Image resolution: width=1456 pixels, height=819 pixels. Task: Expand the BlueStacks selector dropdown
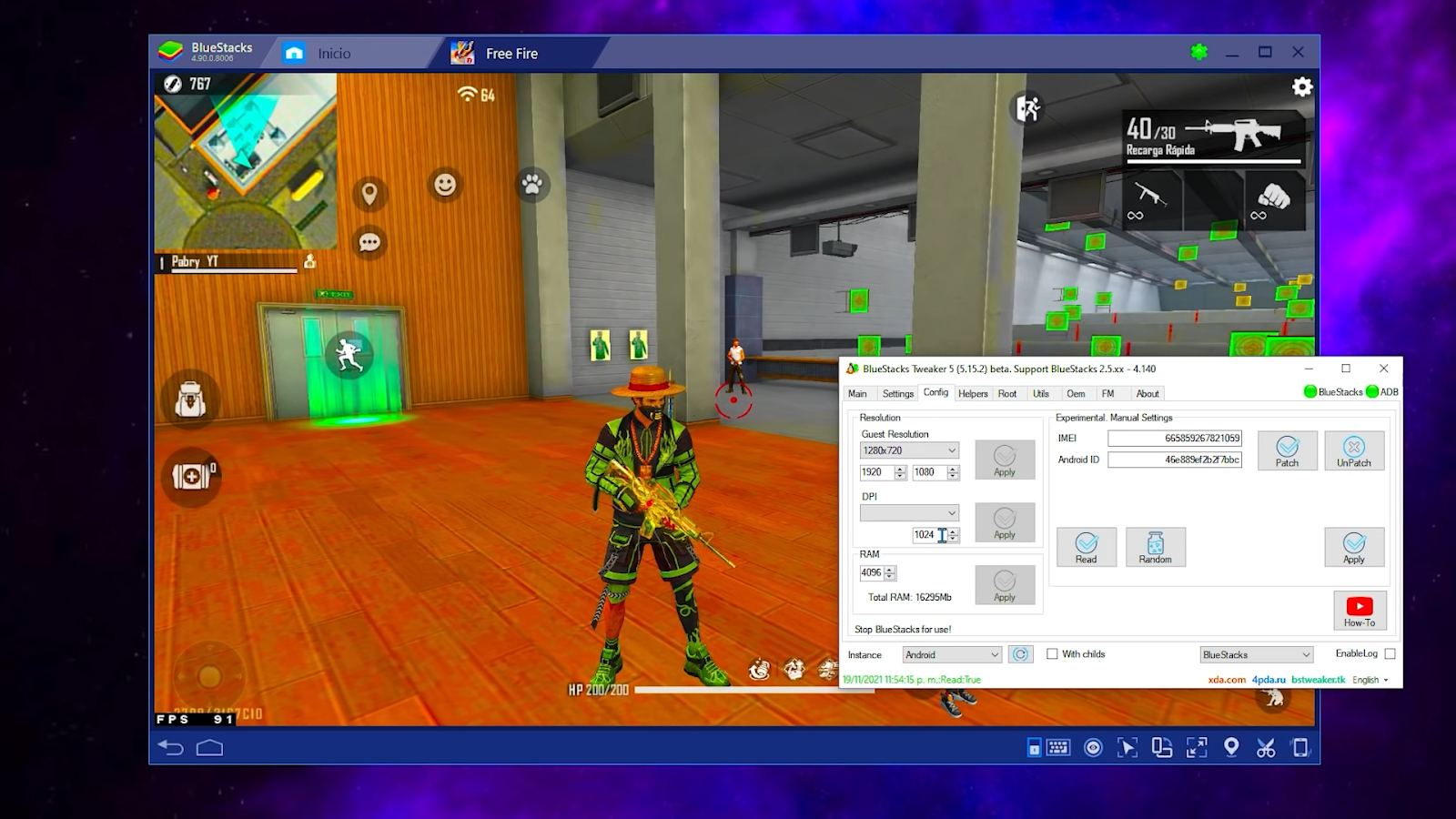(1257, 654)
